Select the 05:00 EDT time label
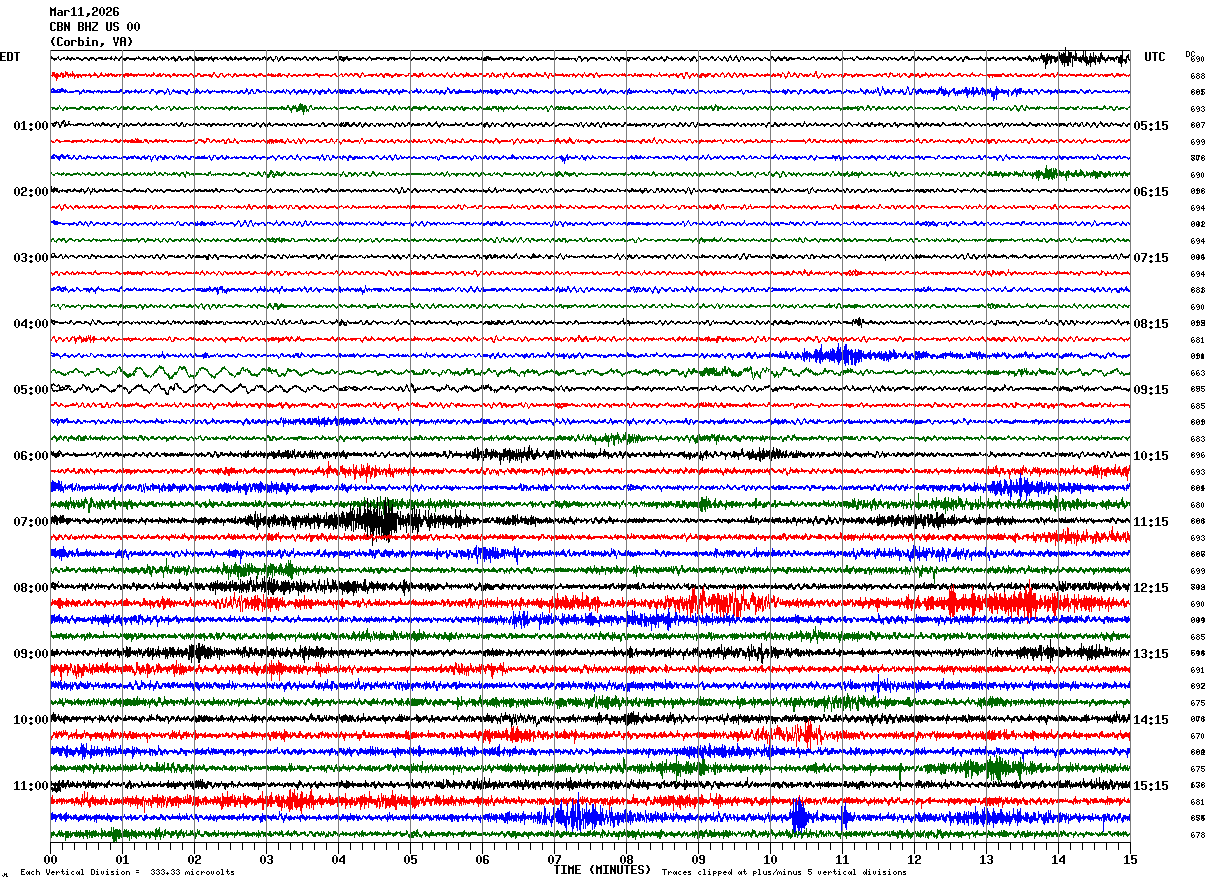 click(31, 390)
